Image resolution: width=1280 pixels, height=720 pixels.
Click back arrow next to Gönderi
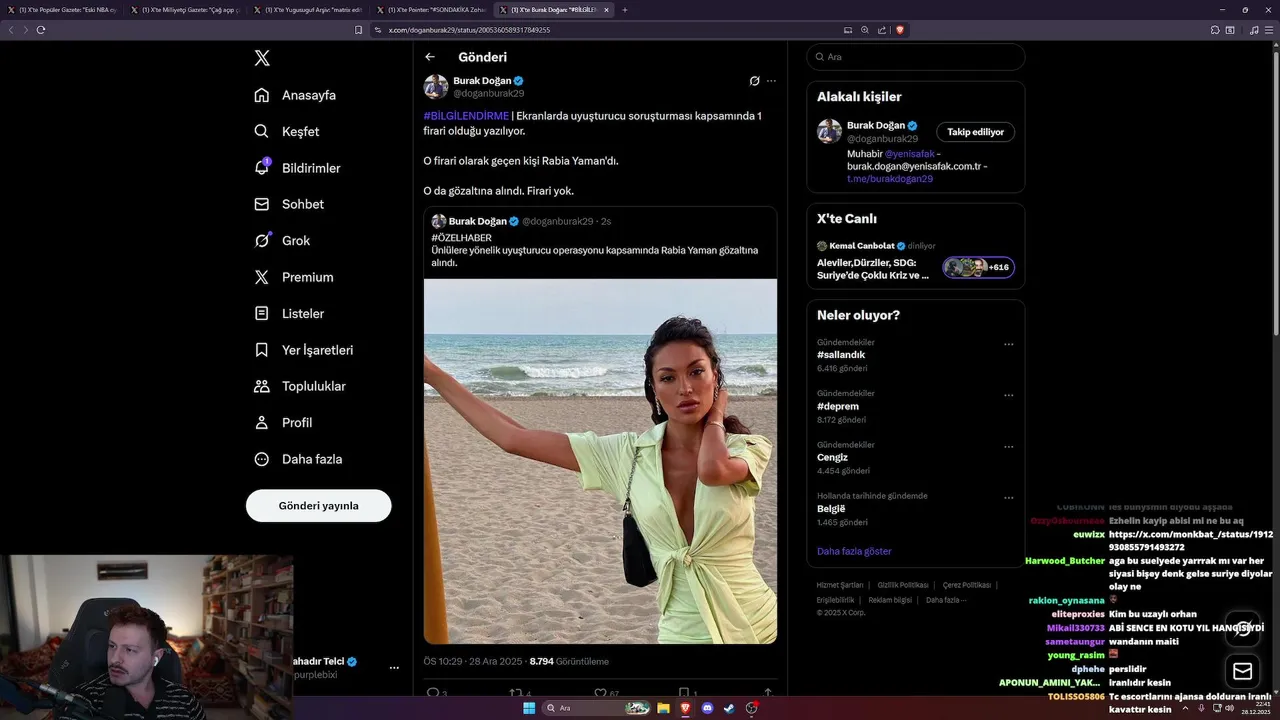click(430, 57)
